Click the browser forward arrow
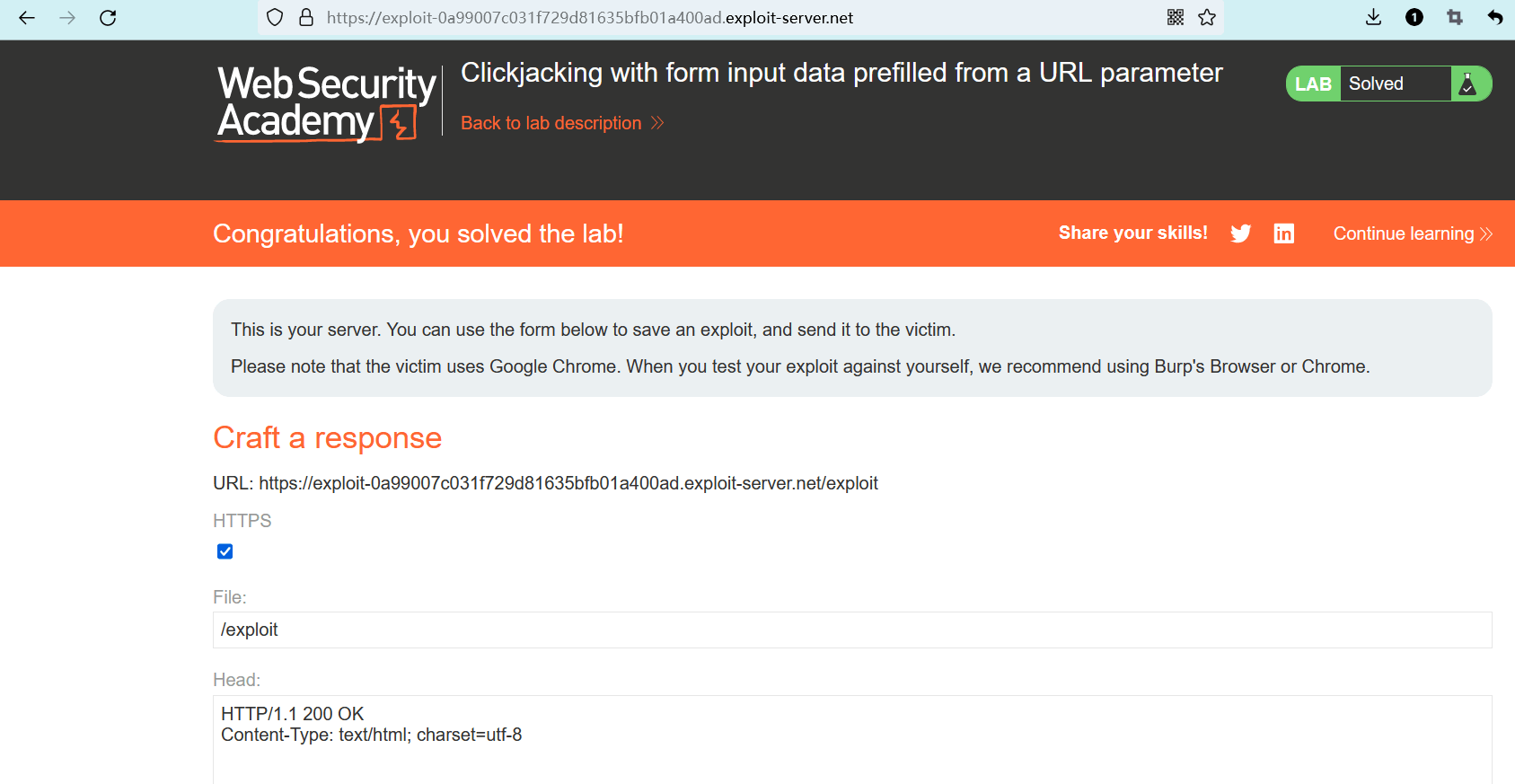The height and width of the screenshot is (784, 1515). click(x=67, y=18)
